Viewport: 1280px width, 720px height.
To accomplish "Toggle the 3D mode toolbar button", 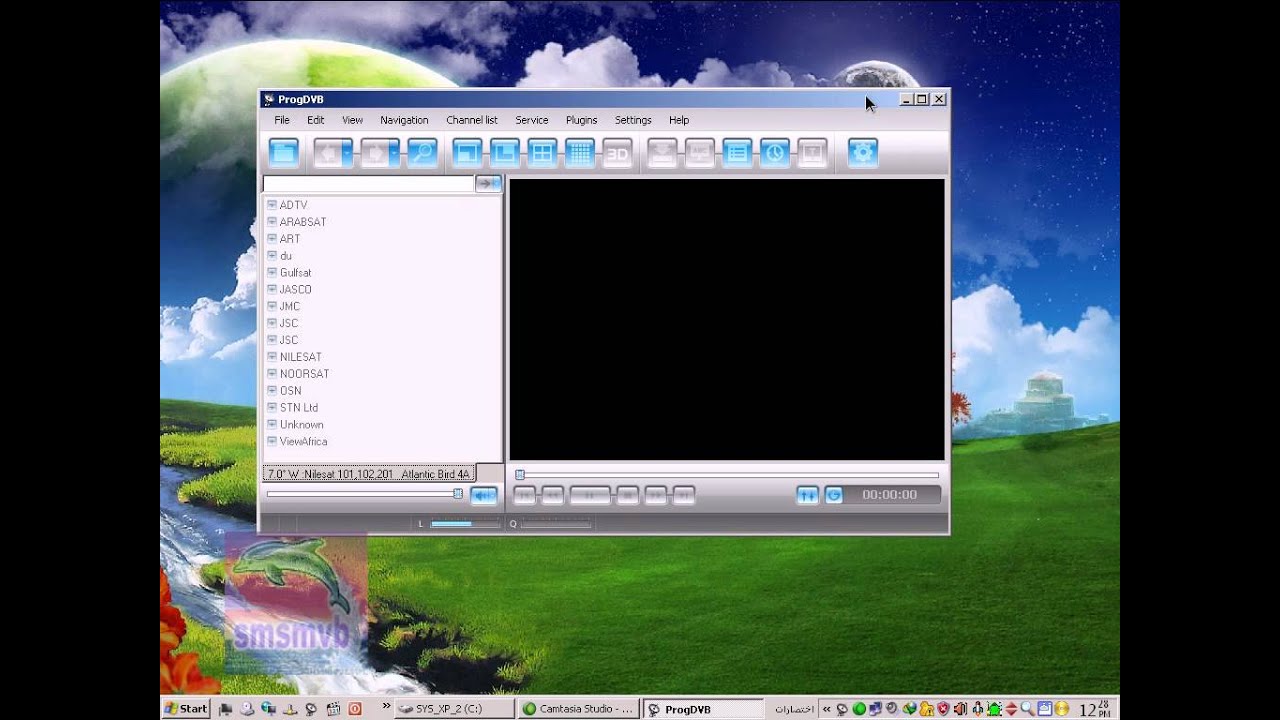I will (x=618, y=152).
